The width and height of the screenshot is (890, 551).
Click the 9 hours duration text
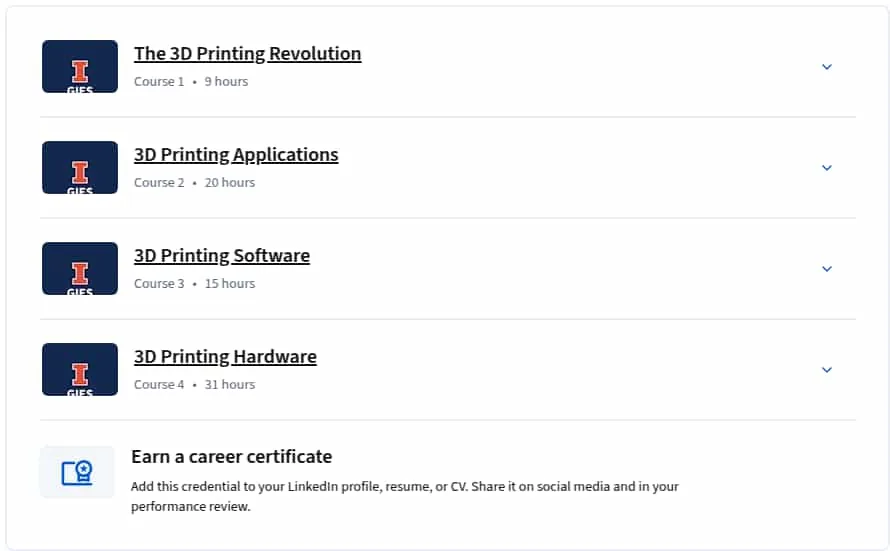pyautogui.click(x=226, y=82)
